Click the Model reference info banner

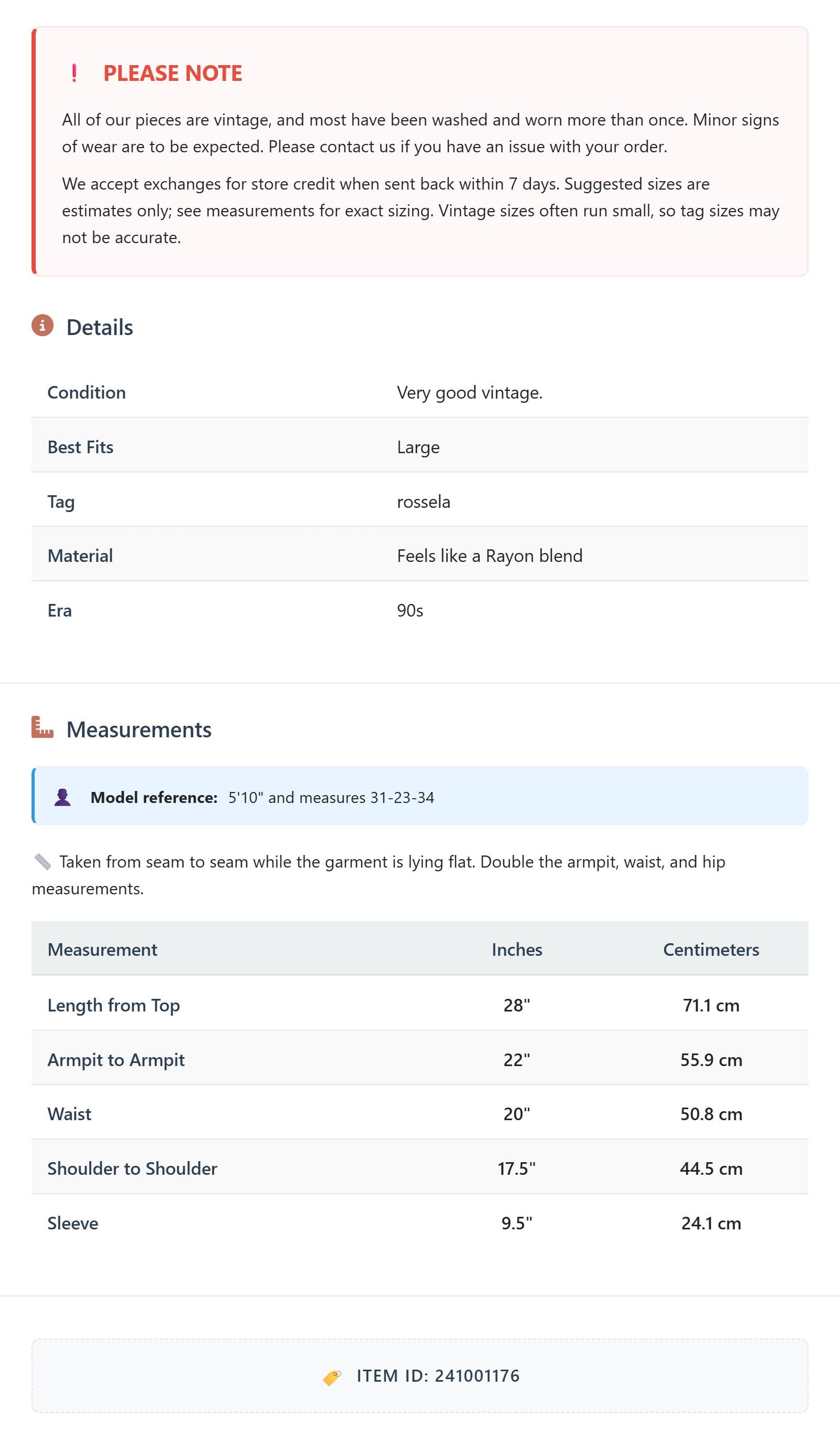pos(419,796)
